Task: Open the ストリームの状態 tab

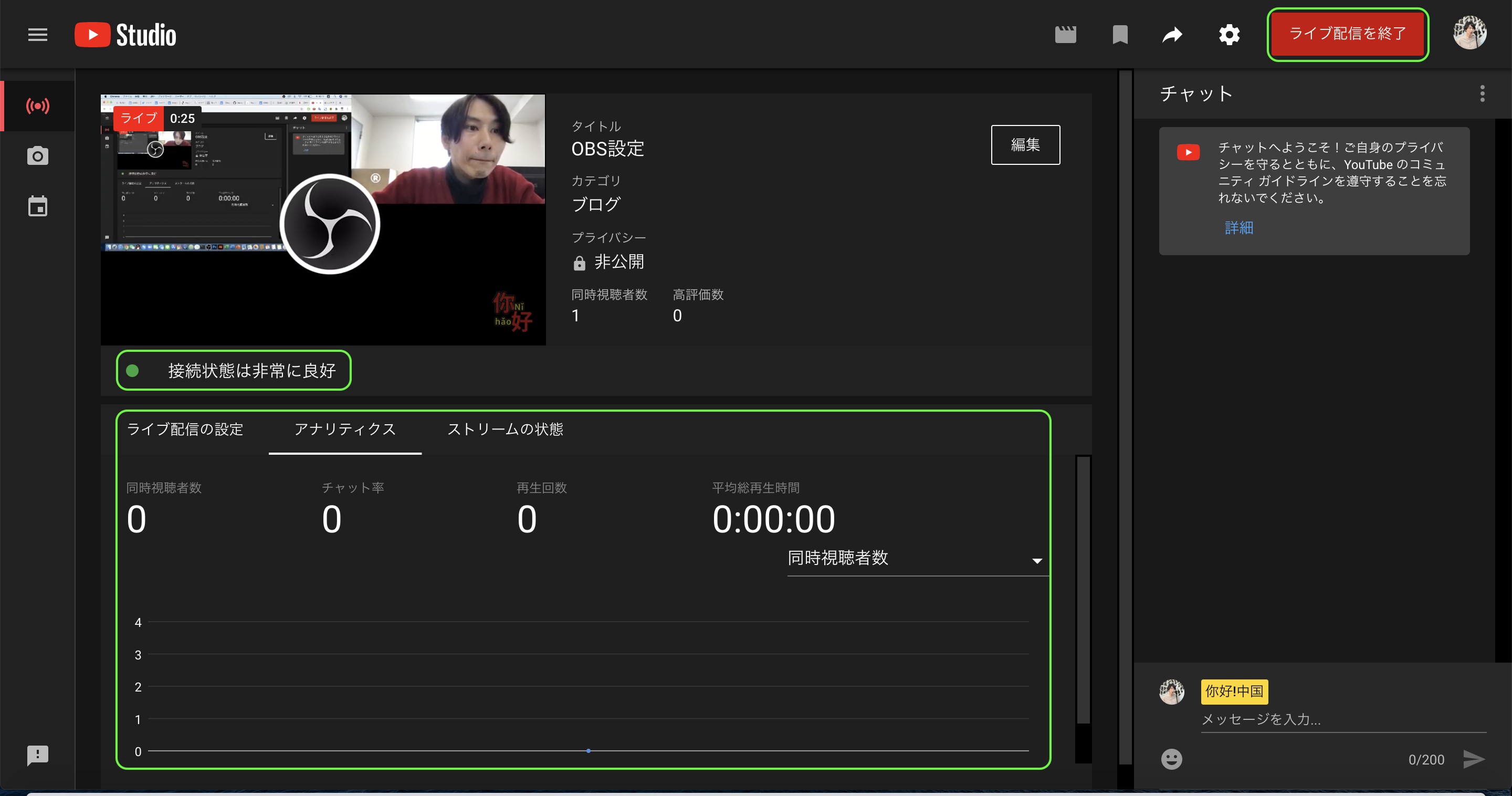Action: click(x=505, y=429)
